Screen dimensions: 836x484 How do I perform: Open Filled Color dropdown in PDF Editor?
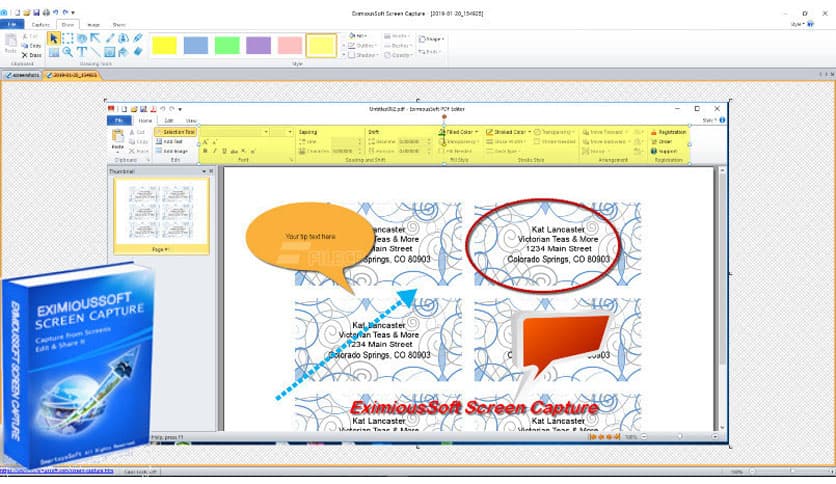click(x=458, y=132)
